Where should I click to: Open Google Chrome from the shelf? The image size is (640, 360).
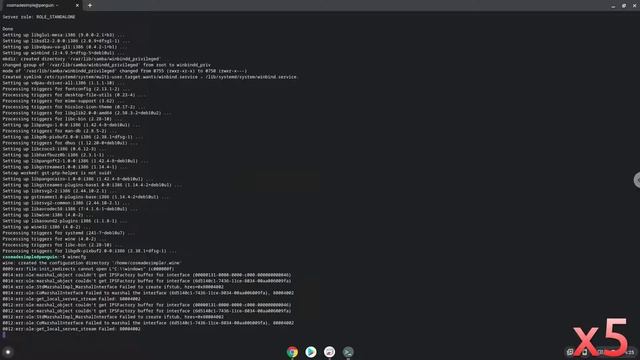tap(292, 352)
